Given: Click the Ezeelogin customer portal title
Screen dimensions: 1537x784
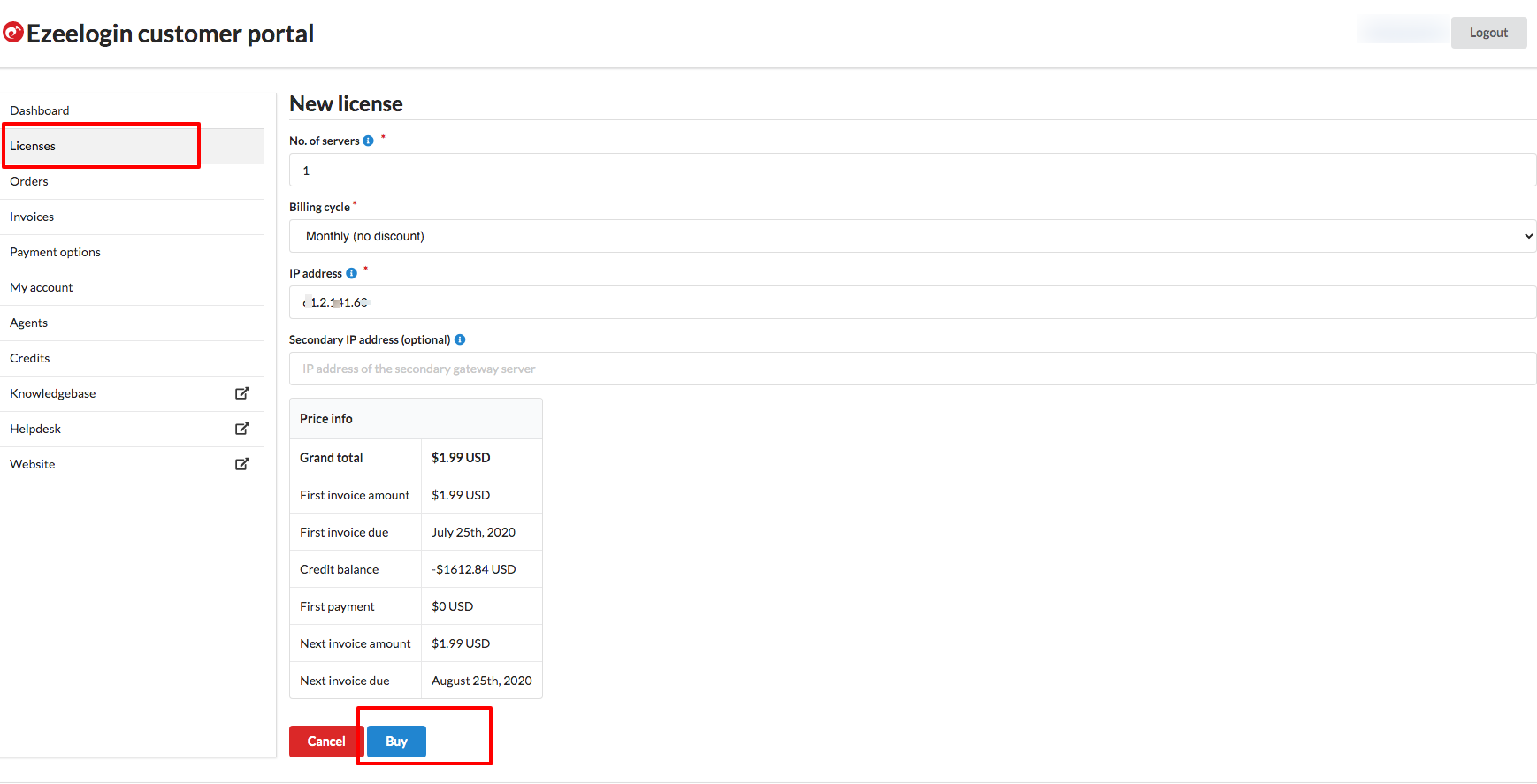Looking at the screenshot, I should pos(170,34).
